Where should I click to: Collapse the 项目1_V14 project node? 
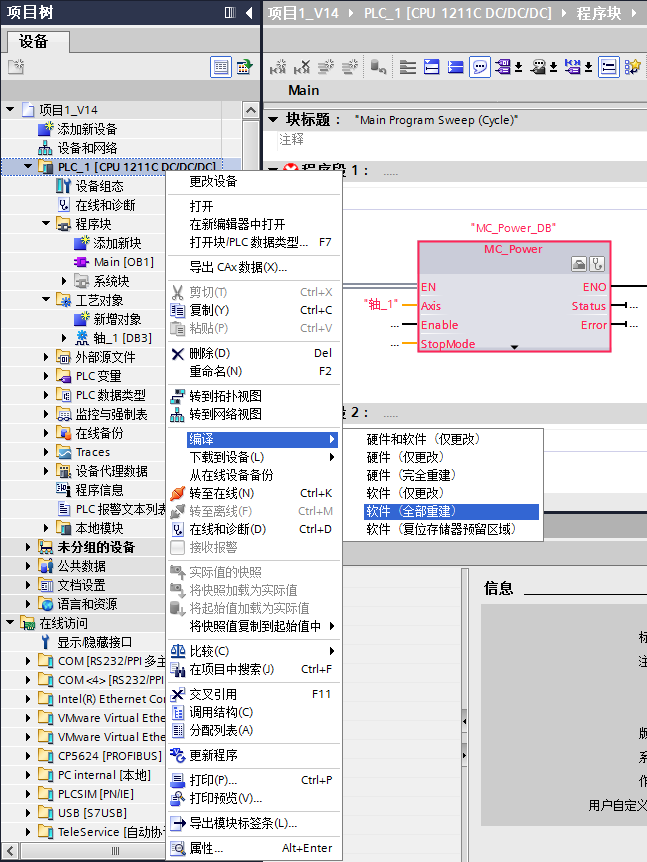coord(10,109)
